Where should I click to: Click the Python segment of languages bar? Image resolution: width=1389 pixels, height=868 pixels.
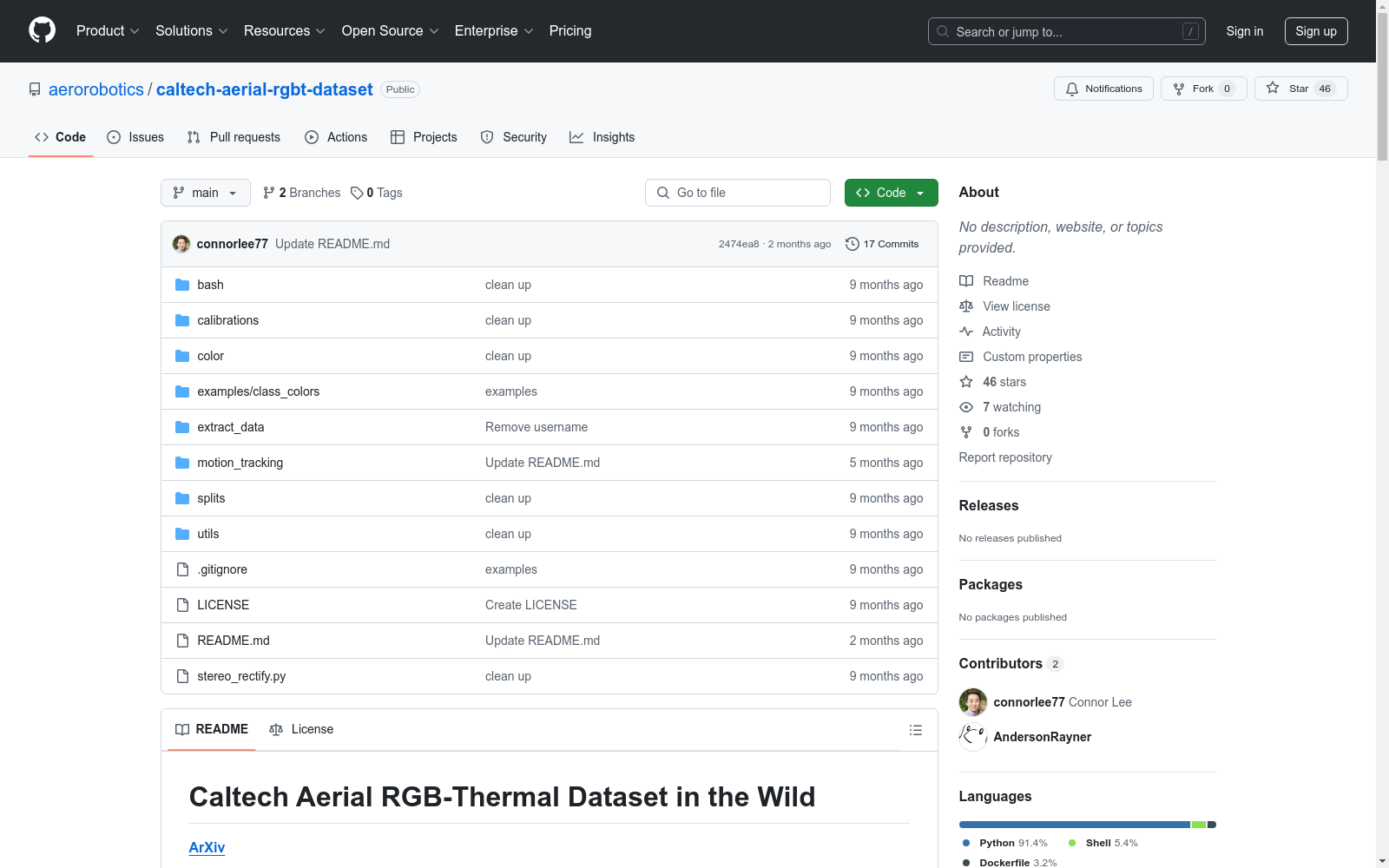point(1075,825)
